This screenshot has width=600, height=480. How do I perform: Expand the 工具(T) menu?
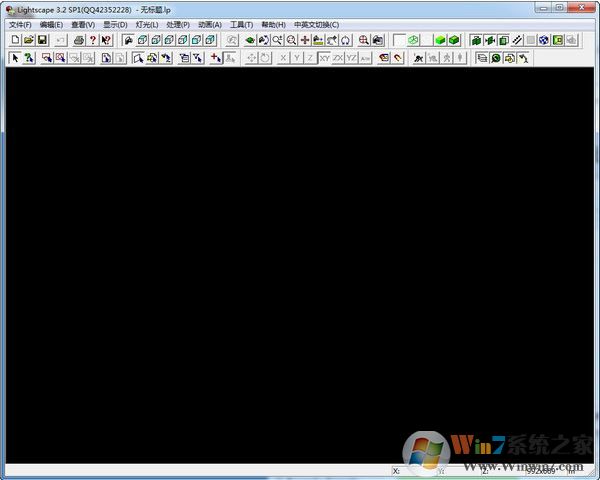(x=241, y=24)
